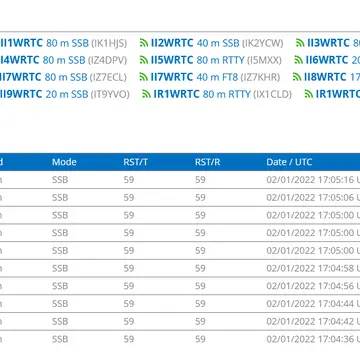The height and width of the screenshot is (360, 360).
Task: Click RST/R value 59 in 17:04:42 row
Action: pyautogui.click(x=200, y=321)
